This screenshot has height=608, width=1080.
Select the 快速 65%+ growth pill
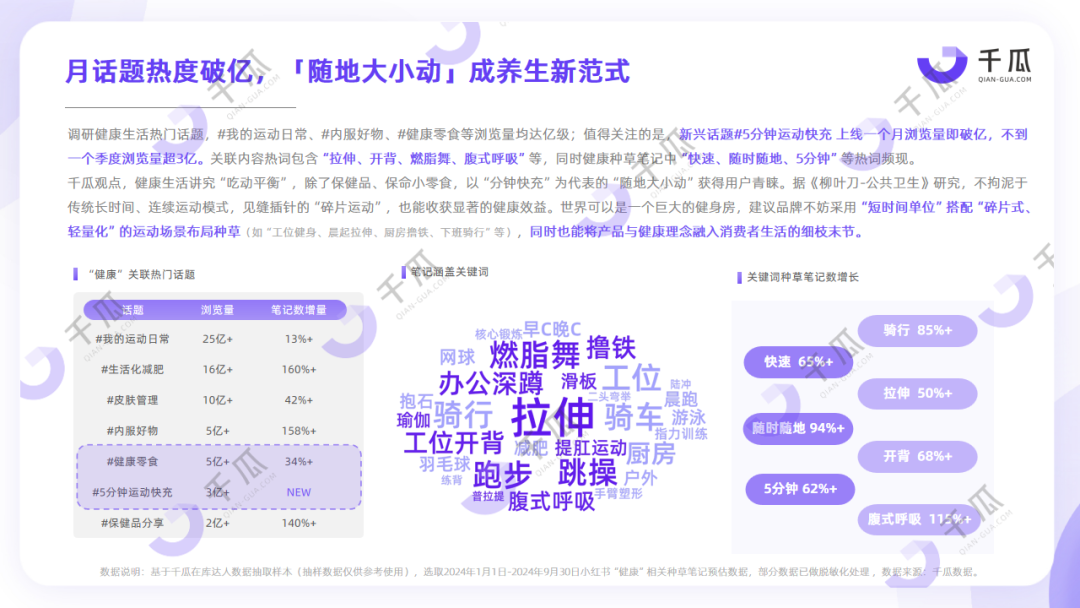tap(798, 361)
